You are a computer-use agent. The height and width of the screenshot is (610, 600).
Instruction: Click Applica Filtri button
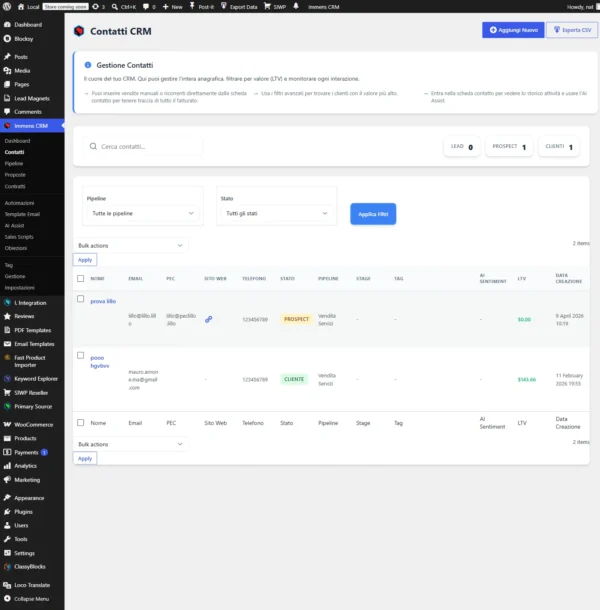click(x=373, y=214)
